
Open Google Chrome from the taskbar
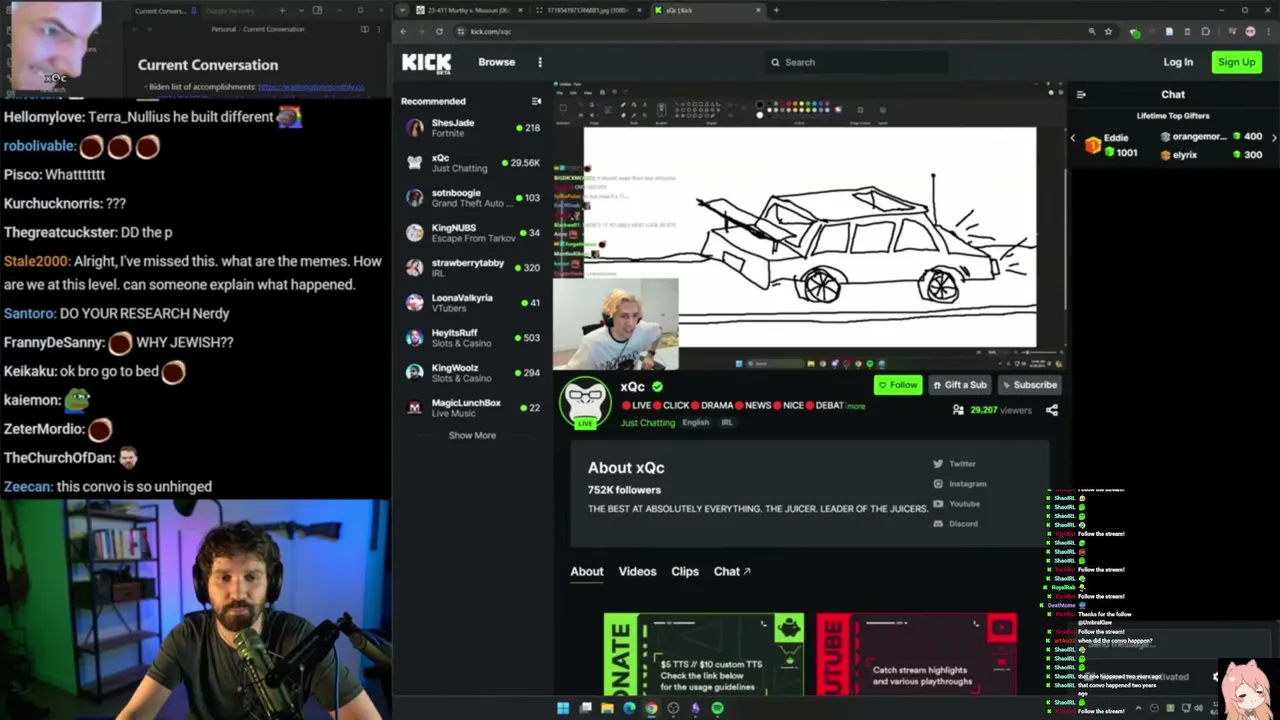click(x=651, y=708)
